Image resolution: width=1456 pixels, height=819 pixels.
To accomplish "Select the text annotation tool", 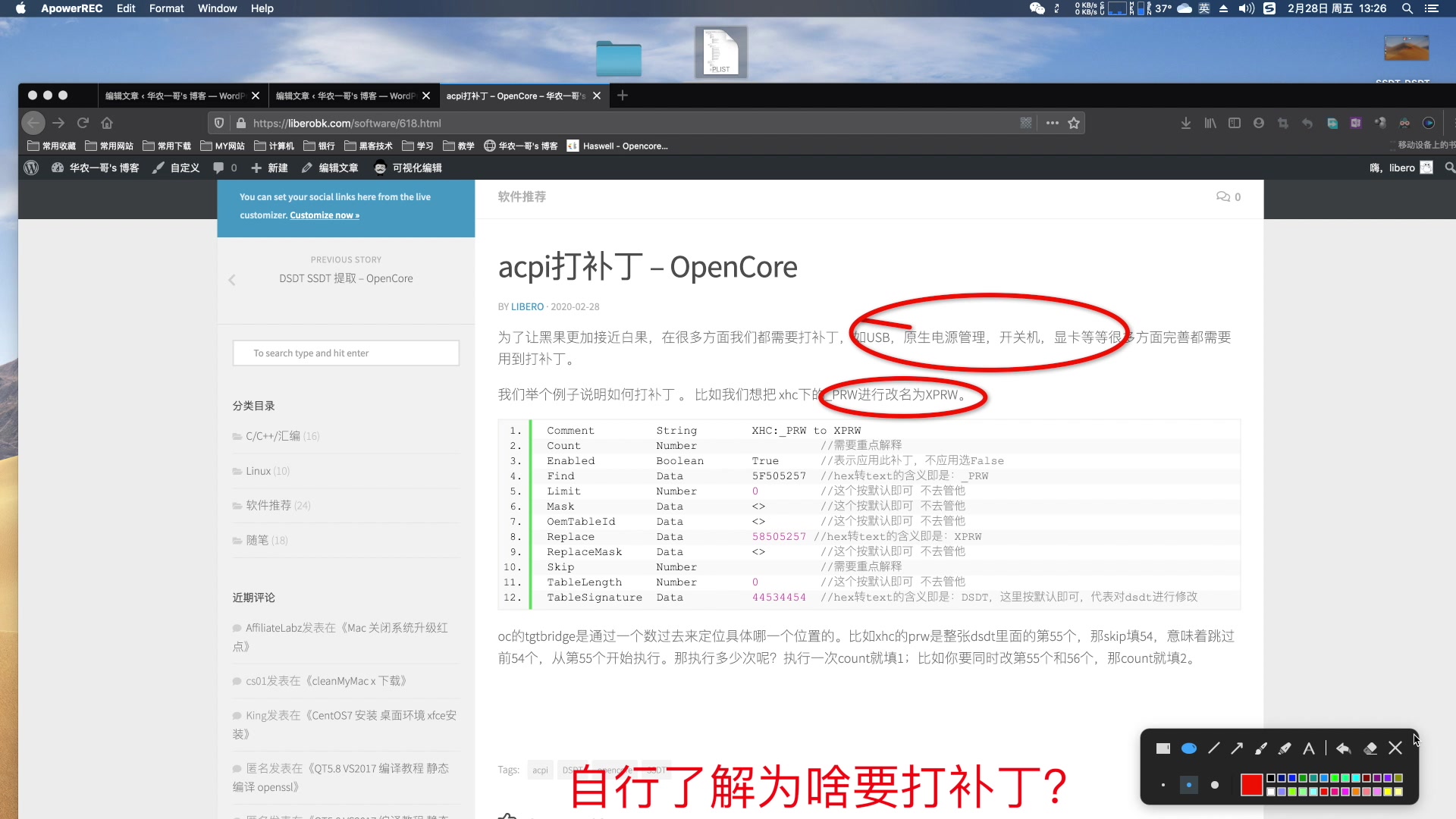I will tap(1309, 748).
